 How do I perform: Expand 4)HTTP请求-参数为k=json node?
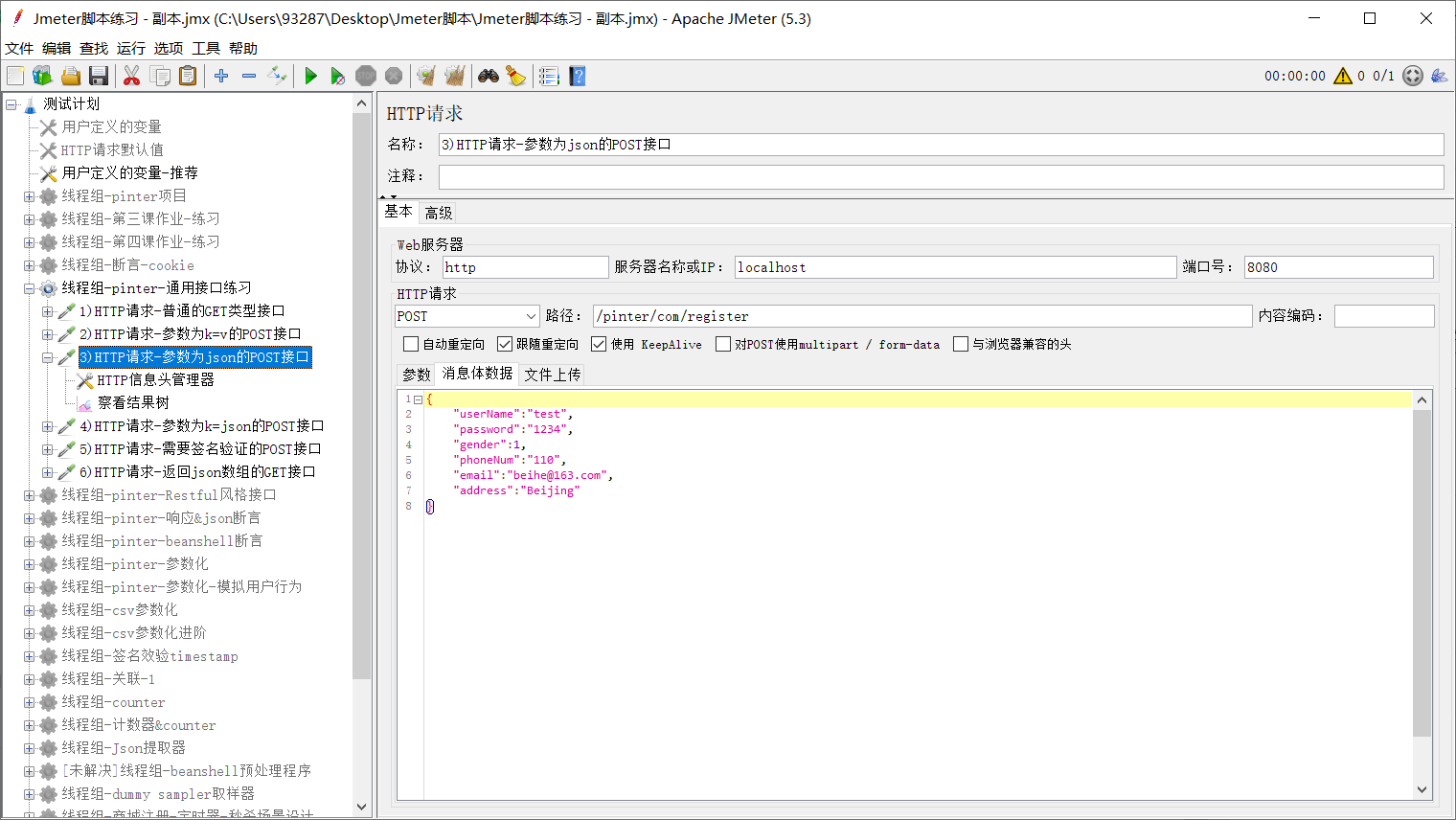tap(48, 425)
